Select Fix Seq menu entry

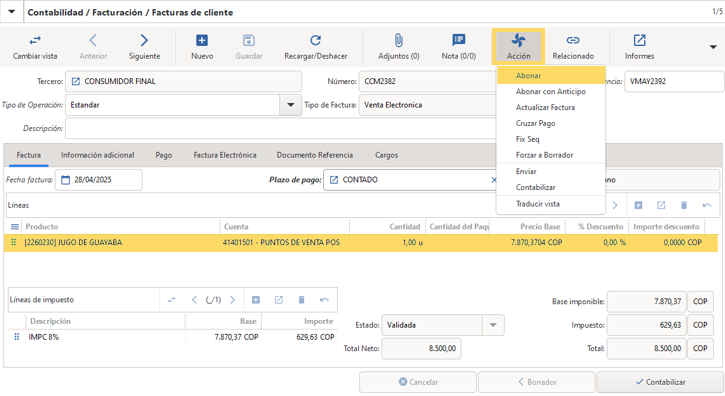click(x=551, y=139)
